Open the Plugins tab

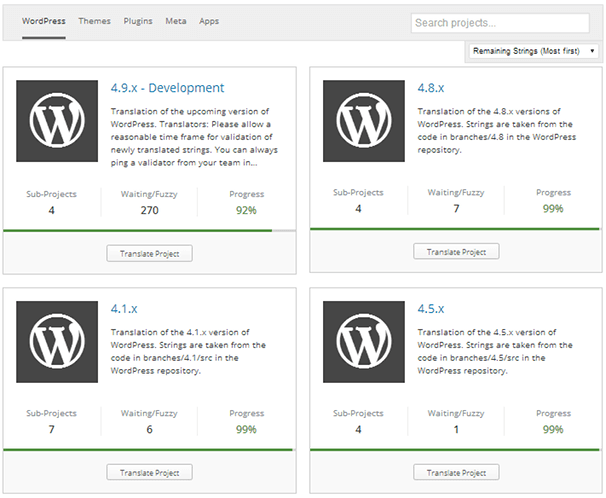pos(138,21)
